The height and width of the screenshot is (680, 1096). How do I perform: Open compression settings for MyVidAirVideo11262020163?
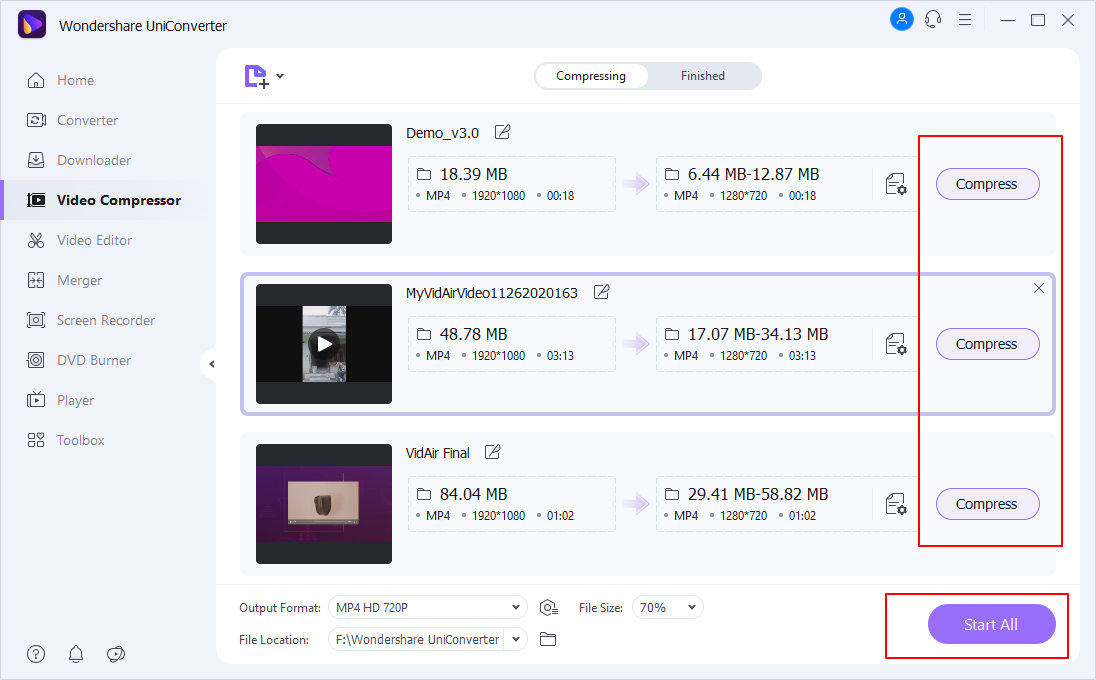click(x=896, y=345)
